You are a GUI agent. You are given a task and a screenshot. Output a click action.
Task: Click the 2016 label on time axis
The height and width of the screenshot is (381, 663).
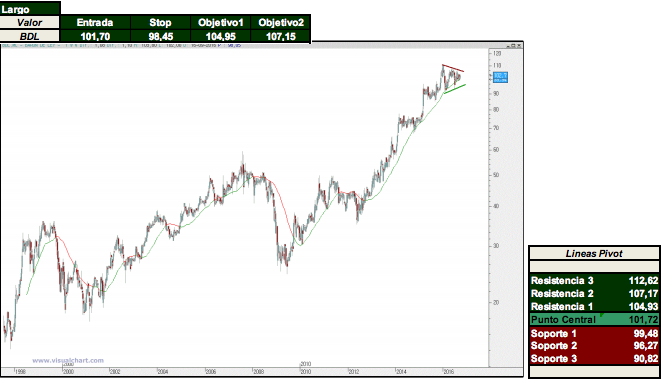click(448, 372)
